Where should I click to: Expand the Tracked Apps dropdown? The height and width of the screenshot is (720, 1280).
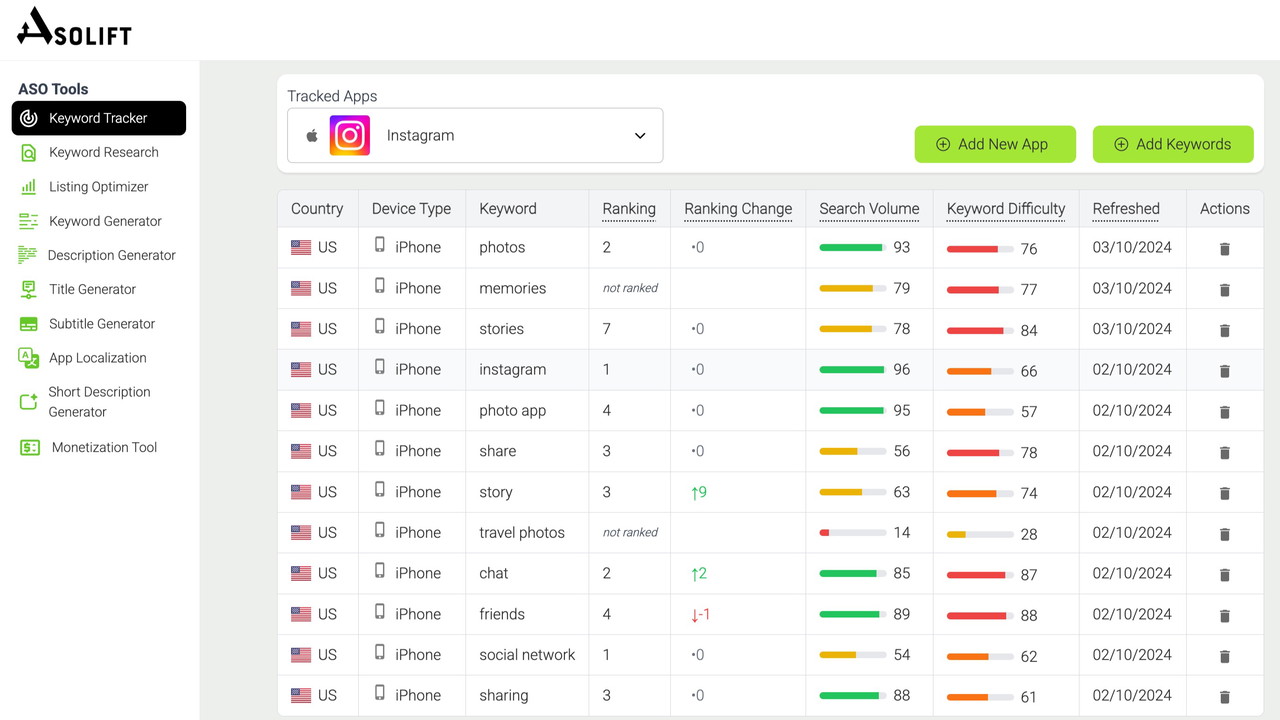[x=475, y=135]
